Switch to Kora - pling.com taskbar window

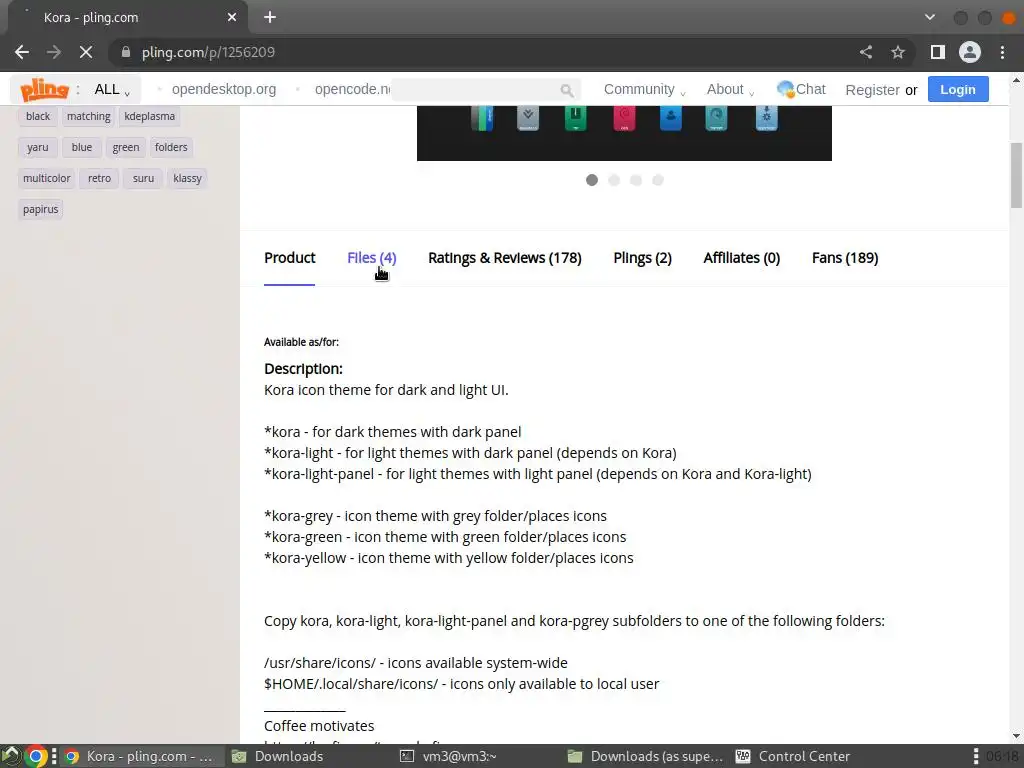coord(140,756)
